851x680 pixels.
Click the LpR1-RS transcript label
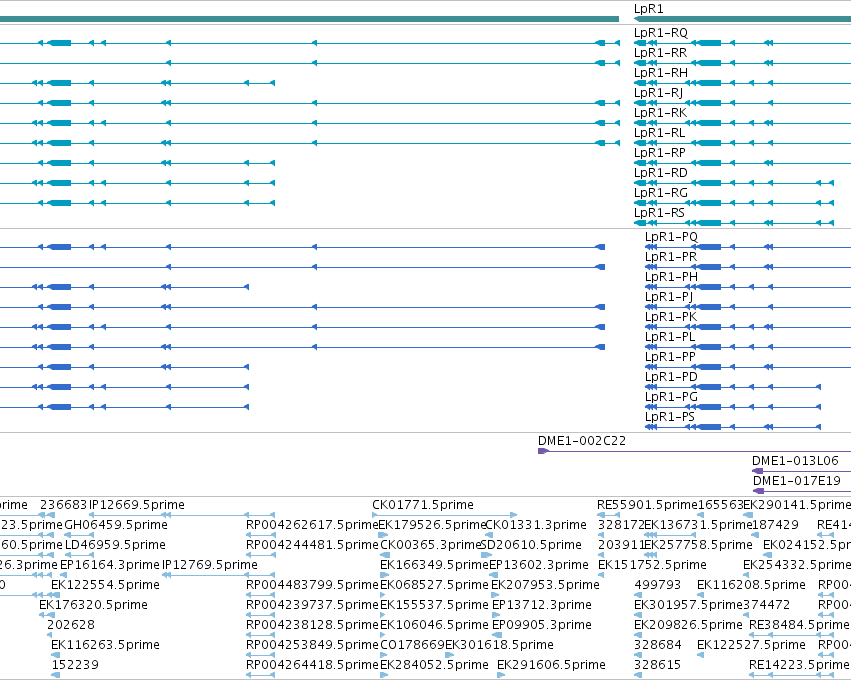coord(659,213)
